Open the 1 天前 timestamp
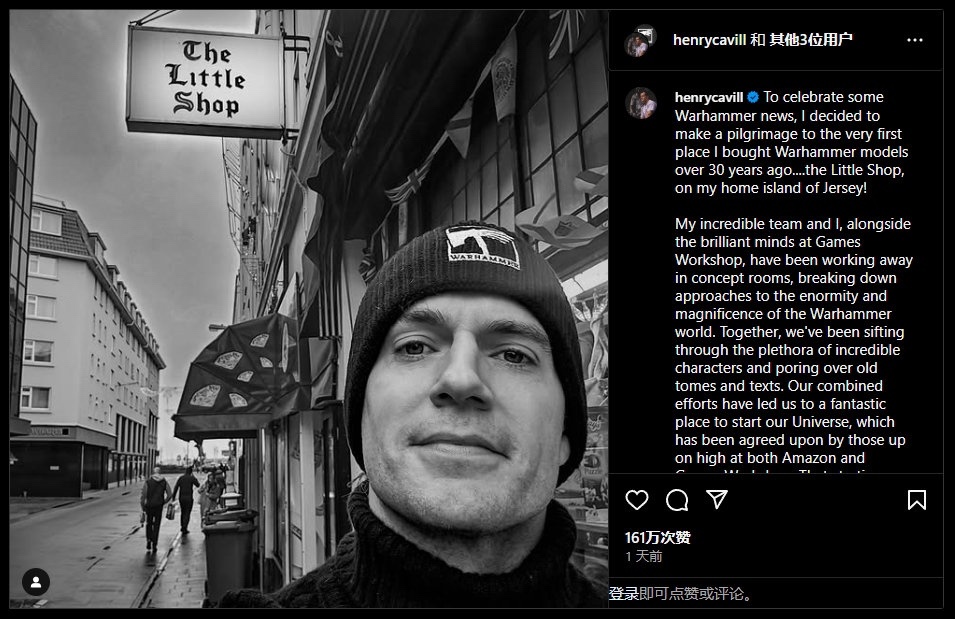Viewport: 955px width, 619px height. (644, 556)
